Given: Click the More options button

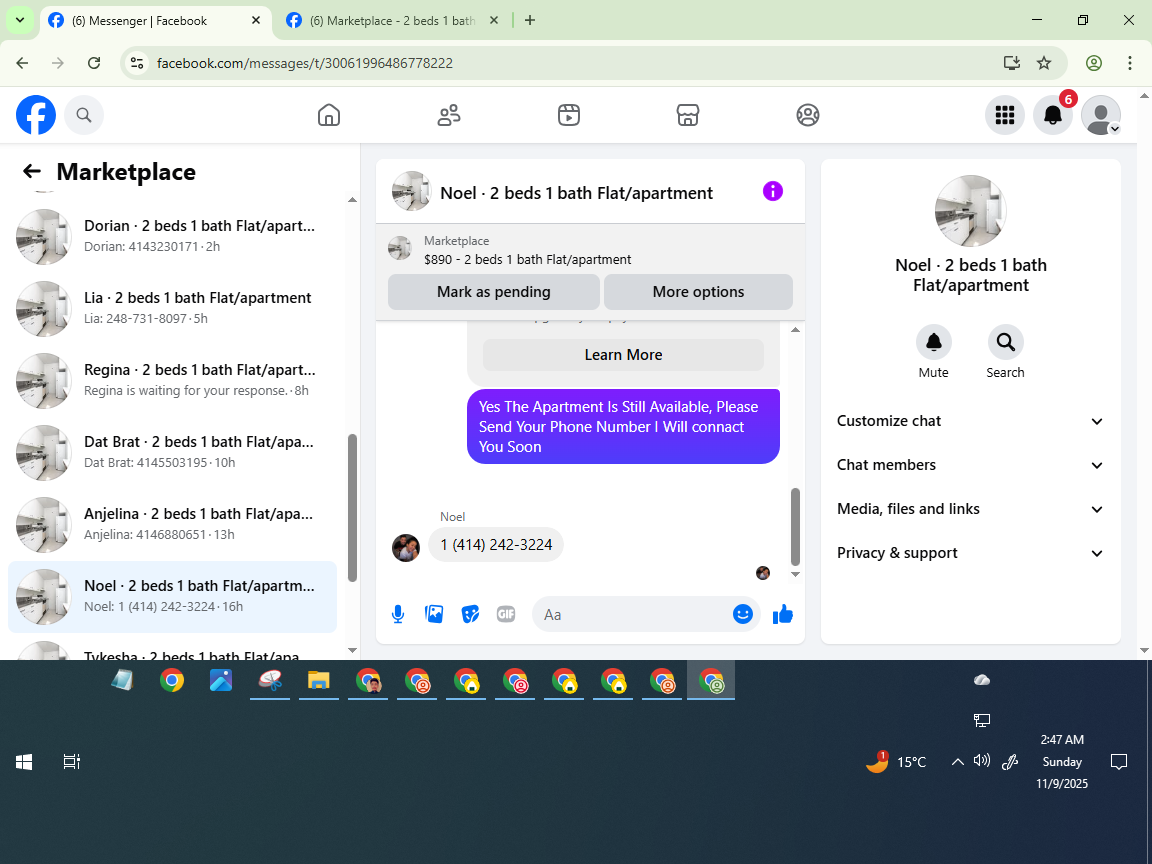Looking at the screenshot, I should [x=698, y=292].
